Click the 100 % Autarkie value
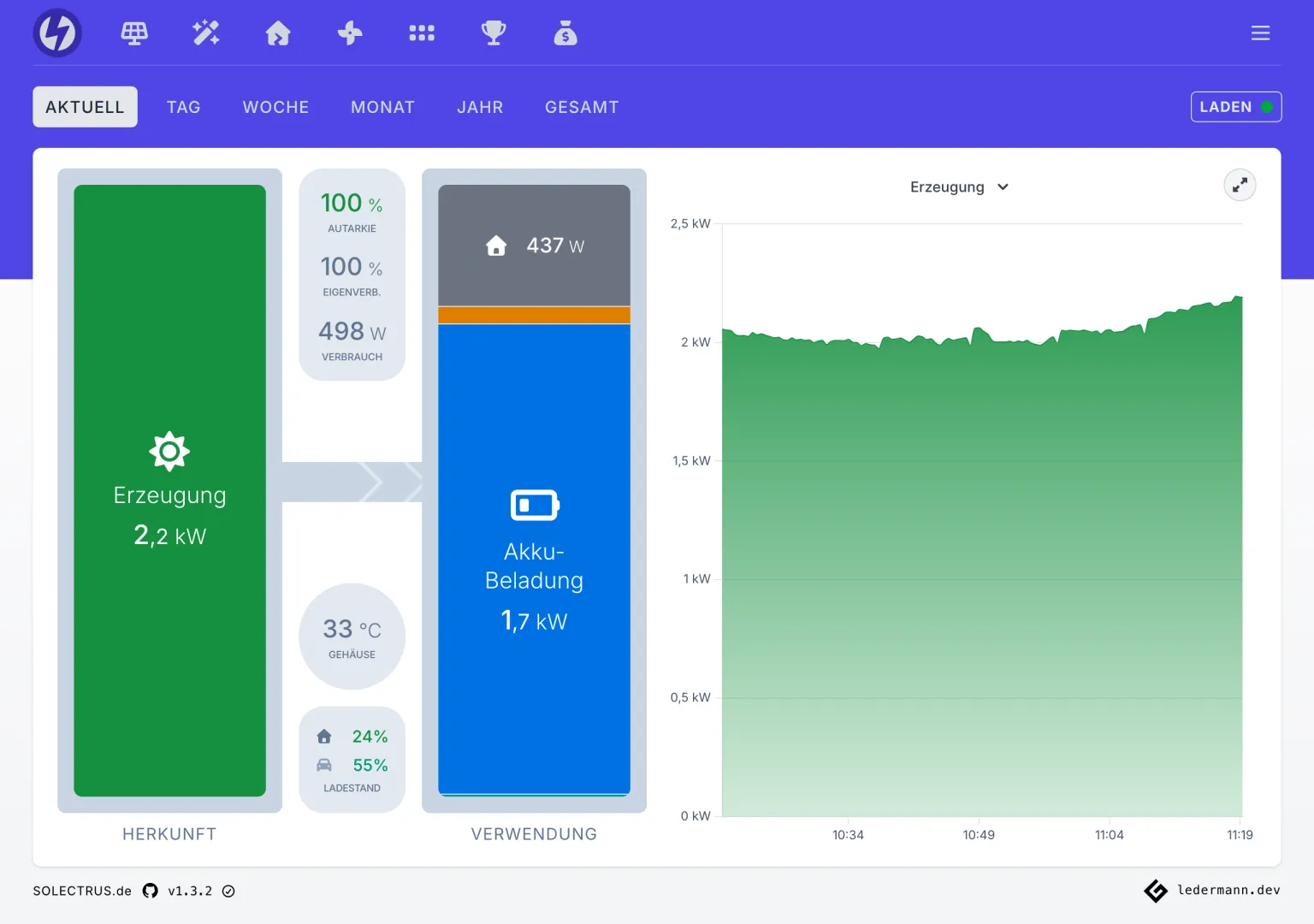 pos(352,204)
